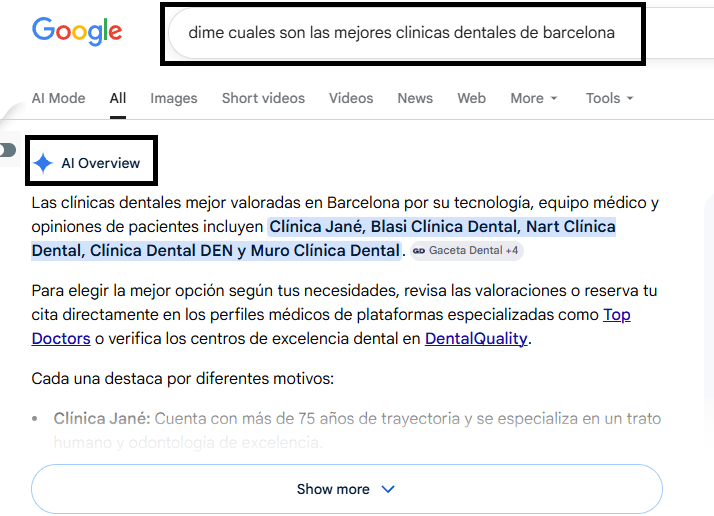Open the Short videos tab
Screen dimensions: 714x516
(263, 98)
